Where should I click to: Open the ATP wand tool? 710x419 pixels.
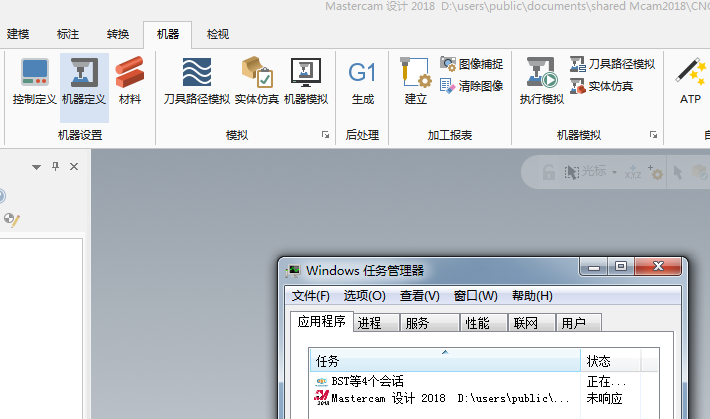point(691,82)
